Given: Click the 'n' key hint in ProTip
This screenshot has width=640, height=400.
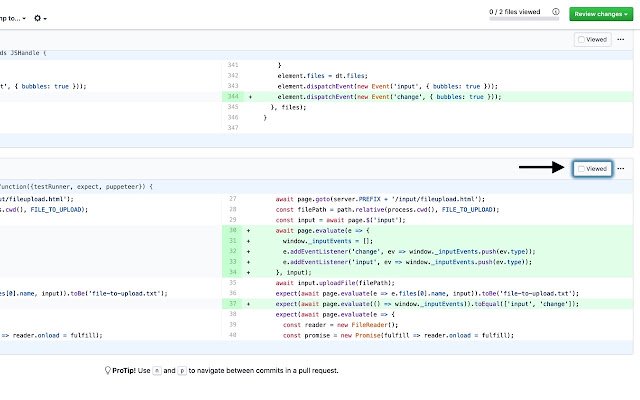Looking at the screenshot, I should pos(157,371).
